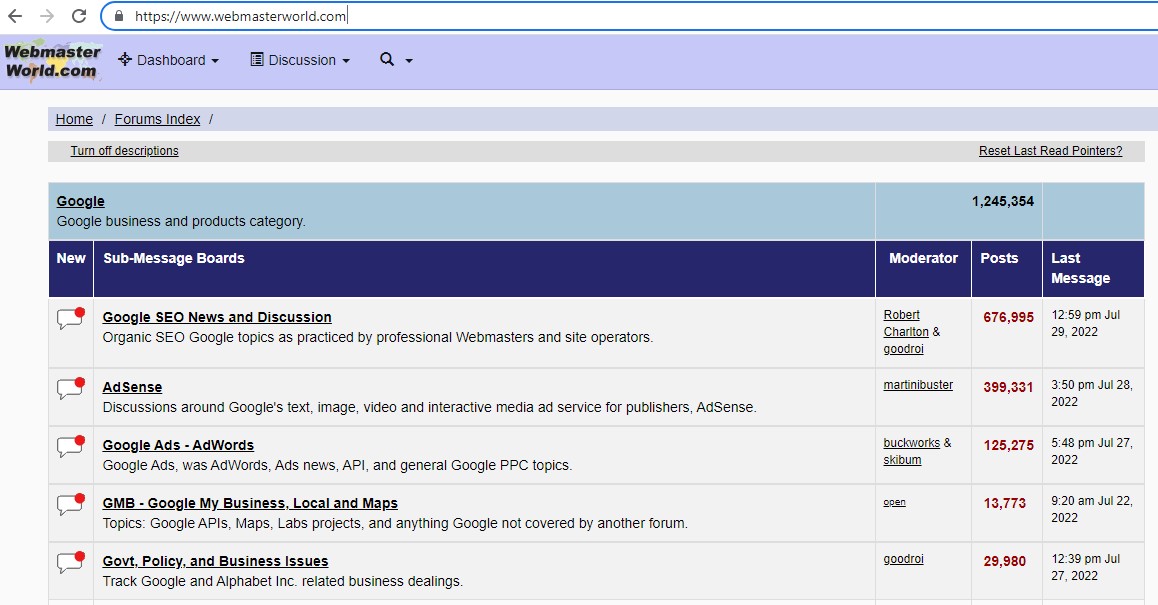Screen dimensions: 1158x605
Task: Click the Posts column header
Action: click(x=999, y=258)
